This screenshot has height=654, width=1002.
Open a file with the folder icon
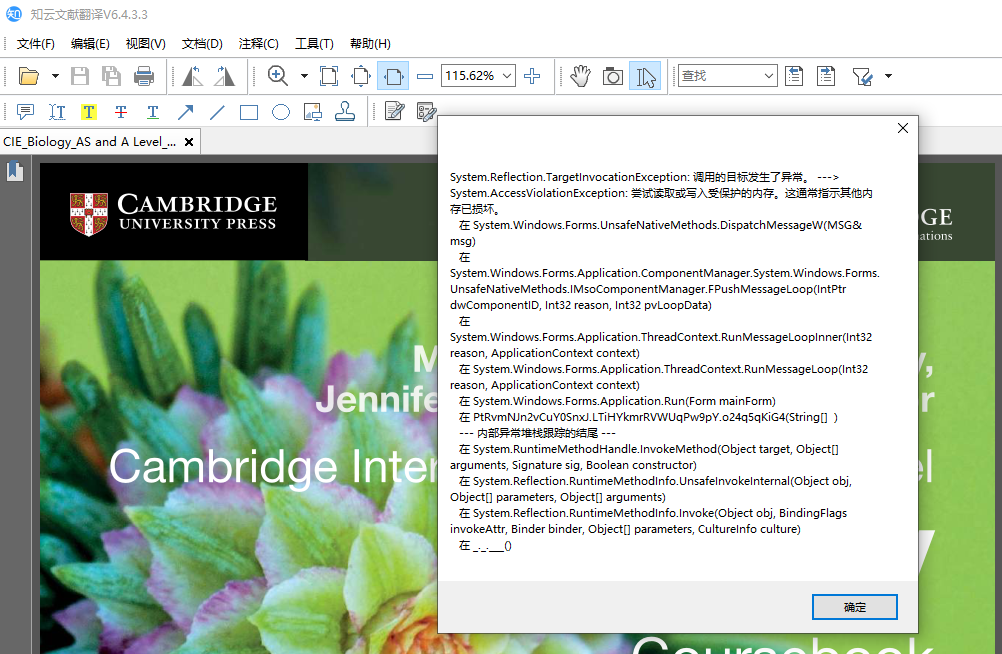click(x=28, y=76)
